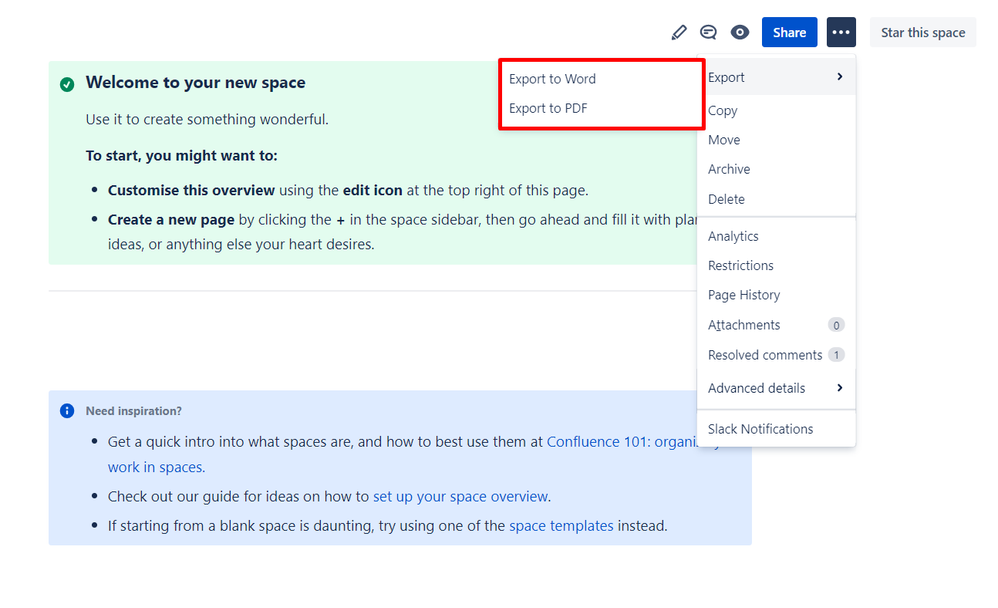Choose Copy from the menu
This screenshot has width=998, height=608.
(776, 111)
